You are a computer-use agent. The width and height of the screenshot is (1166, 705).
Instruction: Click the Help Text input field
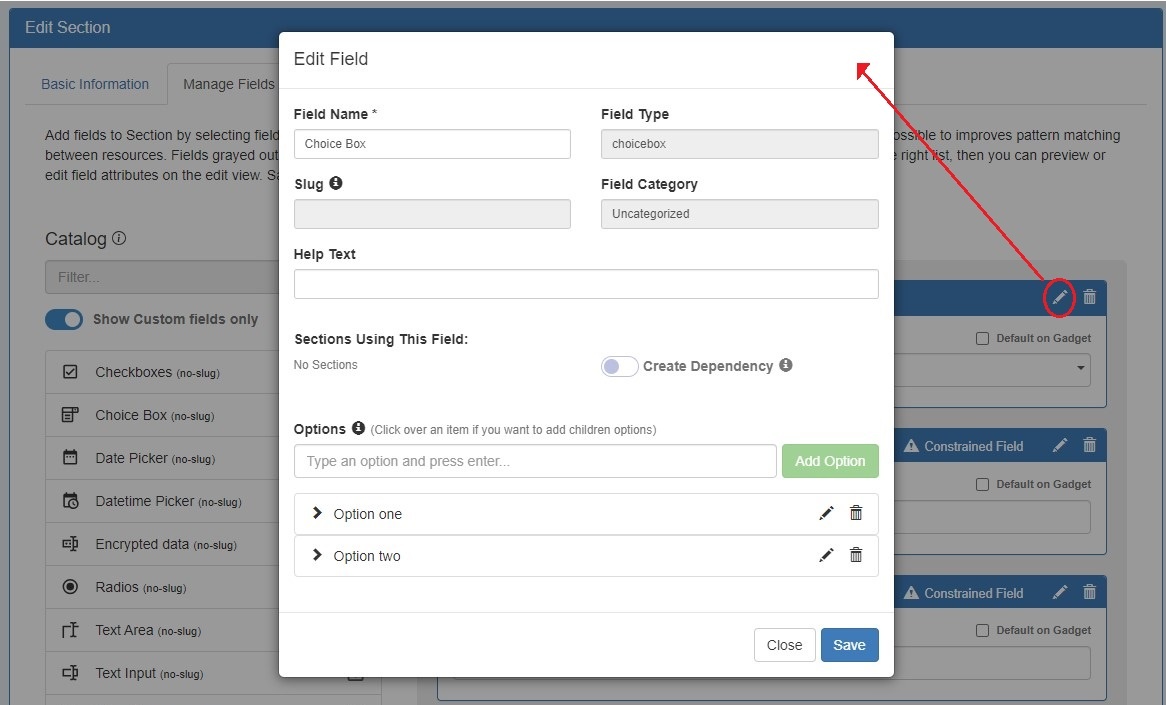585,284
